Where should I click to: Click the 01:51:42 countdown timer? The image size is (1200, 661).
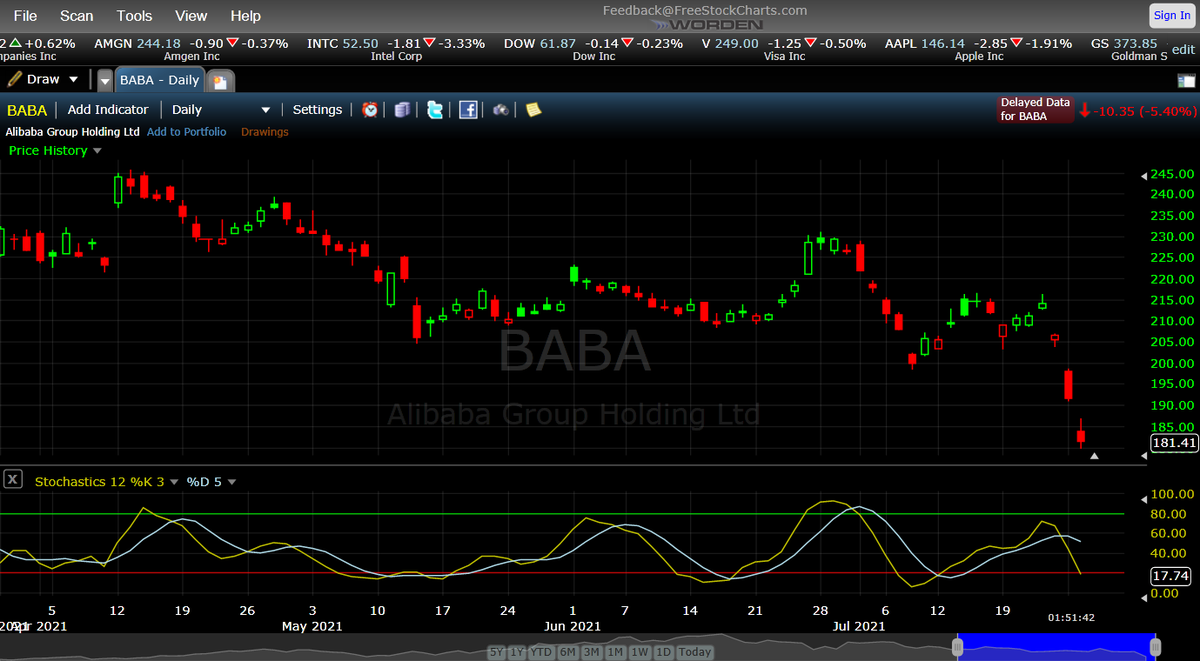1071,618
